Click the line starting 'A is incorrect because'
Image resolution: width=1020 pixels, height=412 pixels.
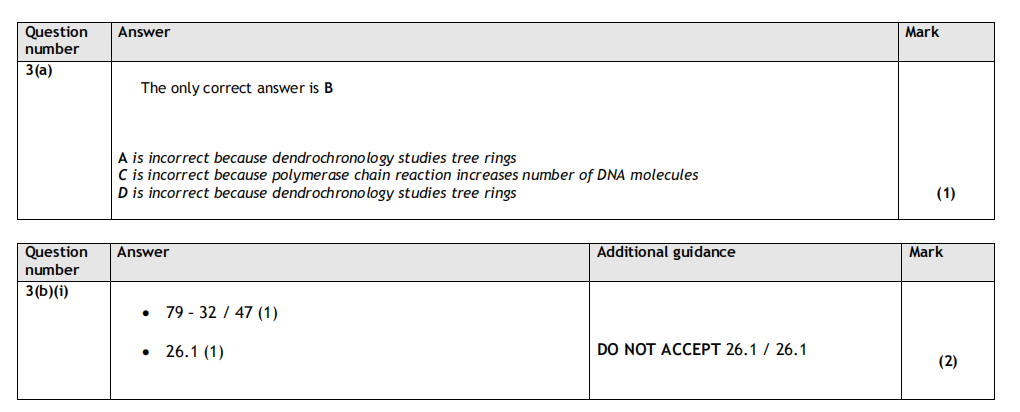pyautogui.click(x=316, y=158)
